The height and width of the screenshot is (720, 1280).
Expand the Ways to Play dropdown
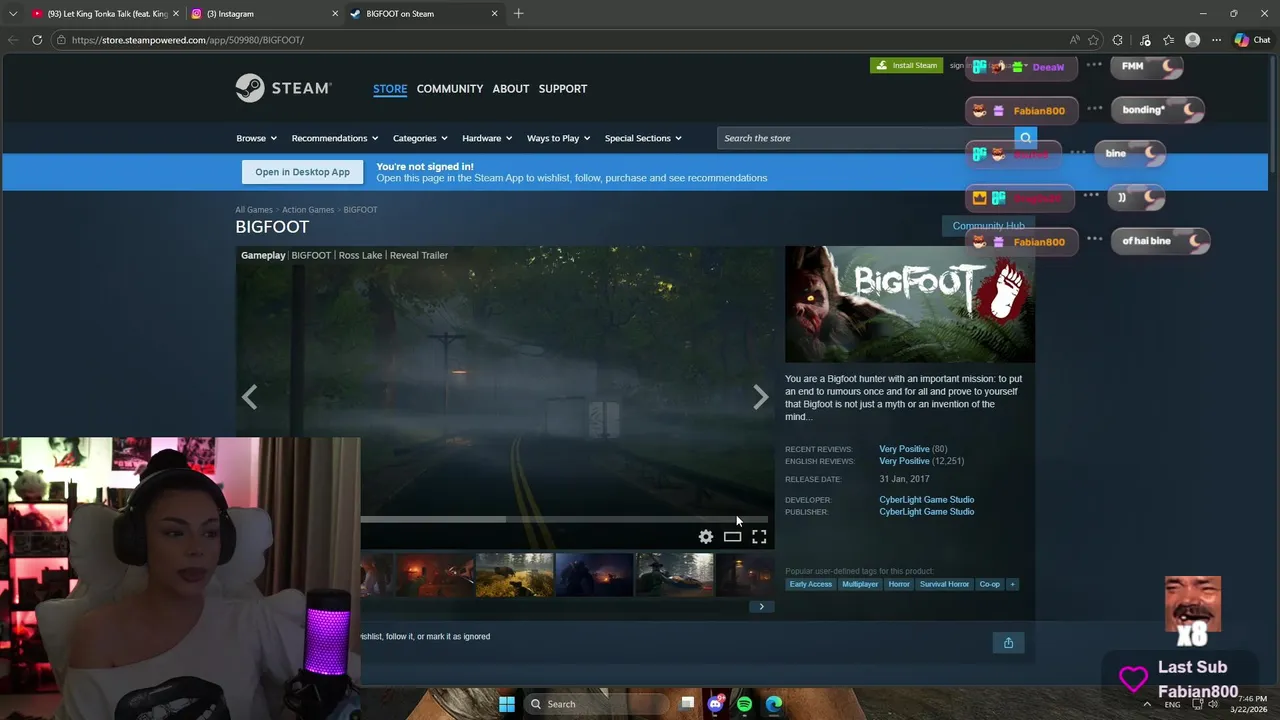(x=558, y=138)
